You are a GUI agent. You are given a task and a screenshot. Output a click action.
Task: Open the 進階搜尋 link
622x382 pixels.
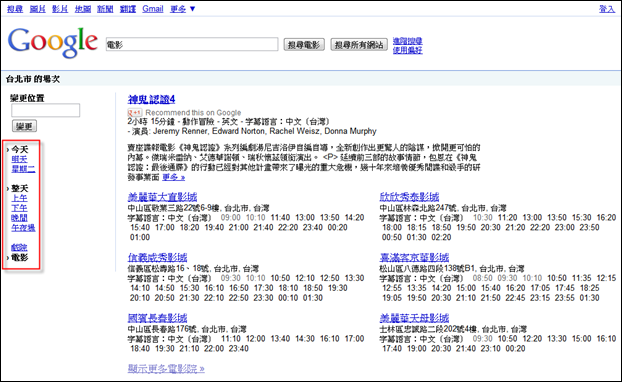(407, 41)
